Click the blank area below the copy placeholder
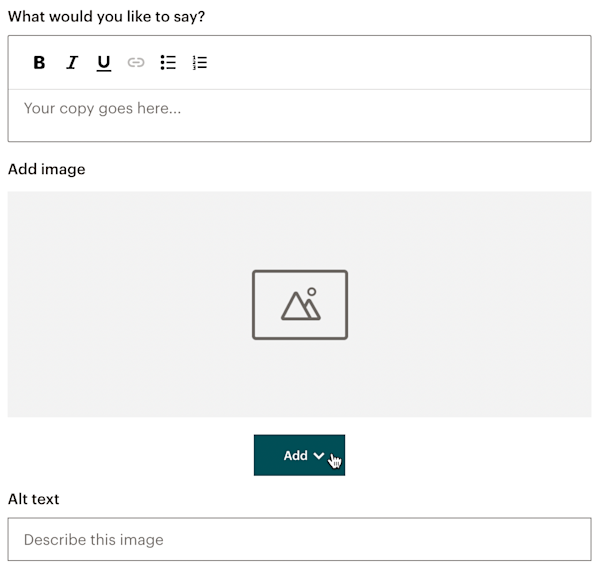Image resolution: width=600 pixels, height=570 pixels. (300, 130)
